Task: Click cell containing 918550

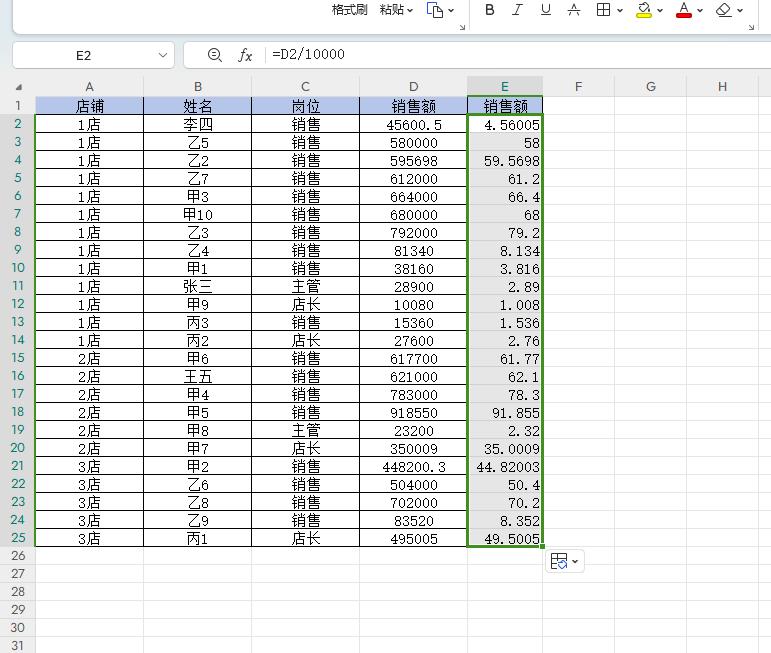Action: point(414,413)
